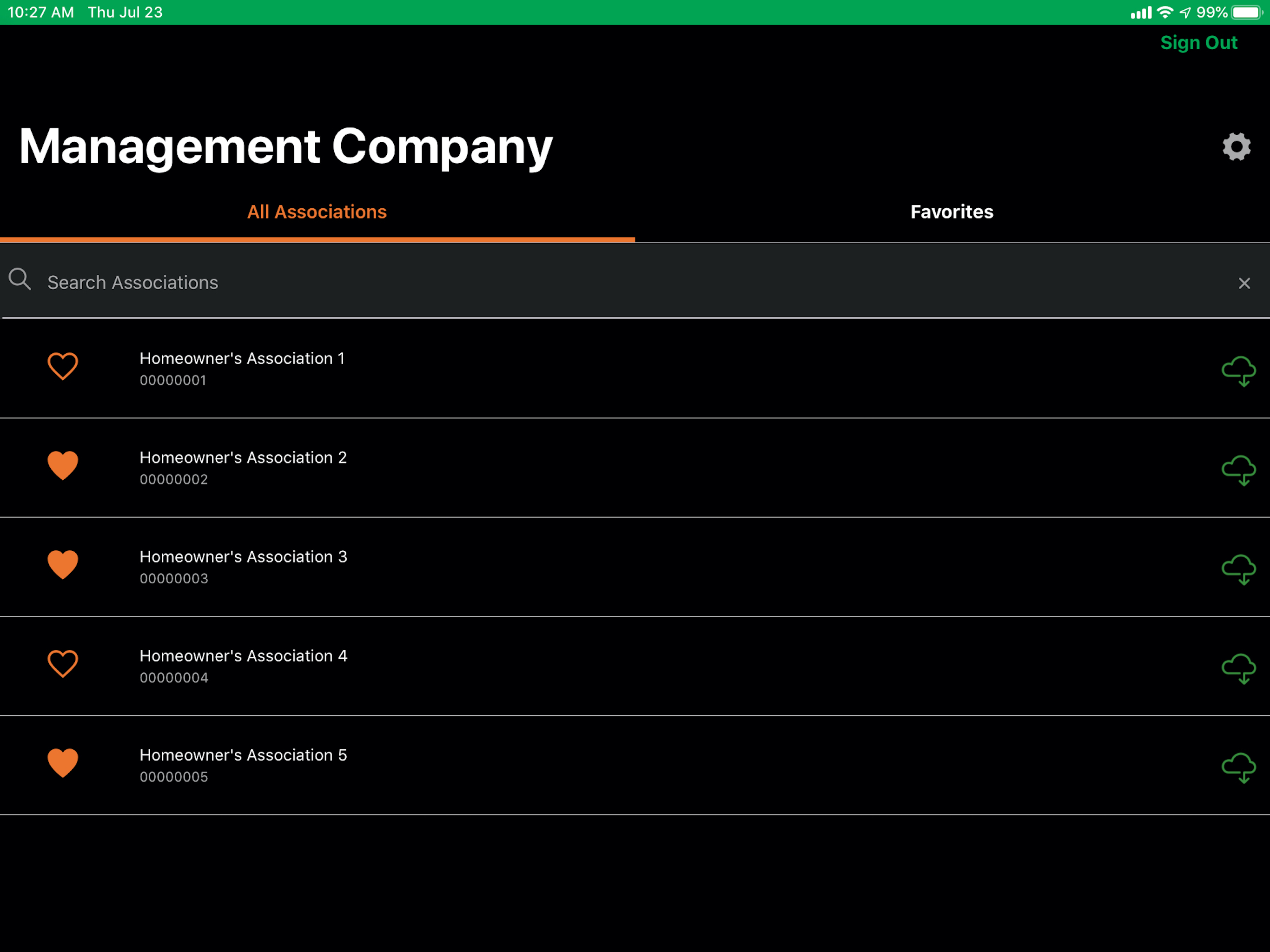
Task: Sign Out of the account
Action: click(x=1198, y=43)
